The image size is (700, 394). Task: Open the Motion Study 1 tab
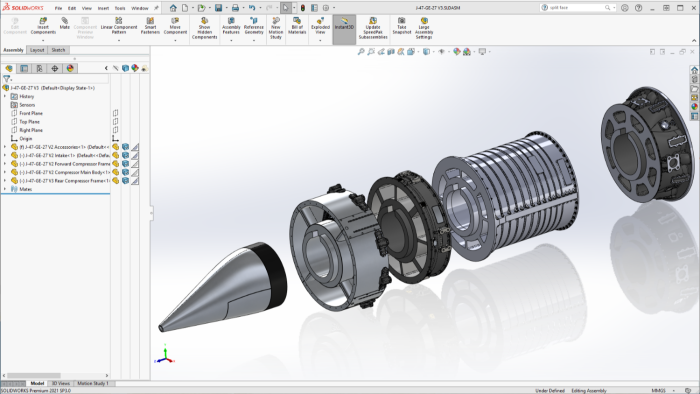(93, 383)
